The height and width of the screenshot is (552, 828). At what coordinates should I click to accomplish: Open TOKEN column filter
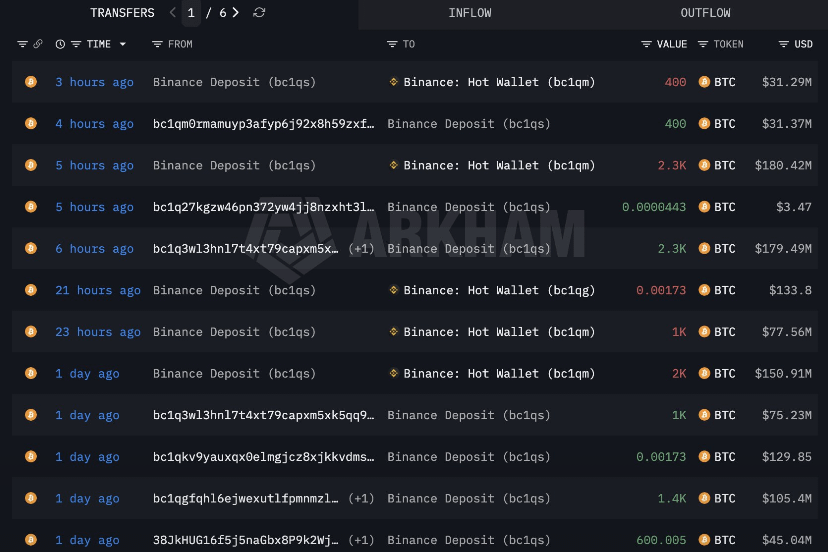703,44
